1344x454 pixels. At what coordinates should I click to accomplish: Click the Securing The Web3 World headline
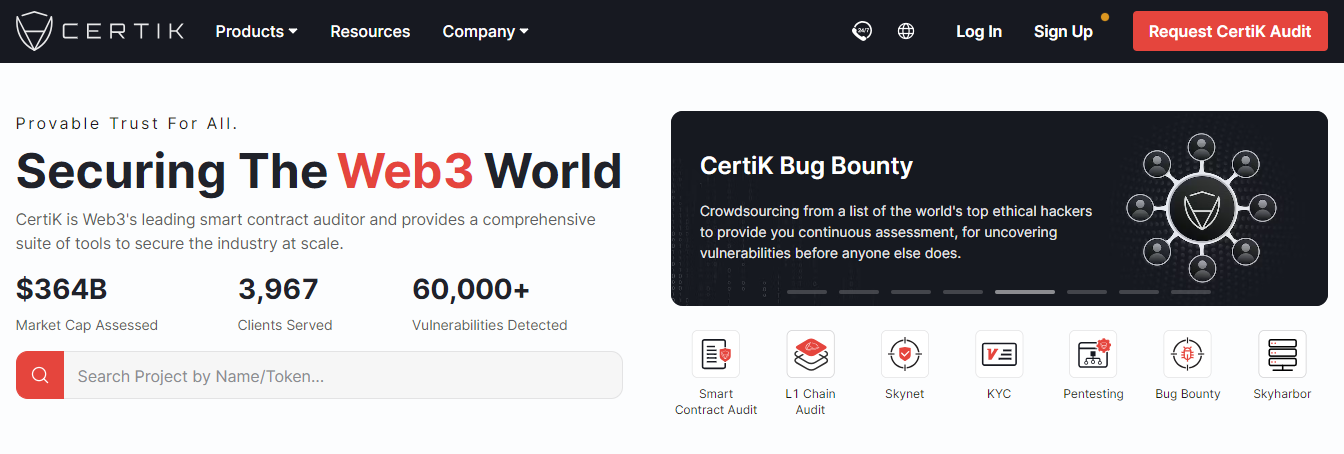[x=319, y=171]
